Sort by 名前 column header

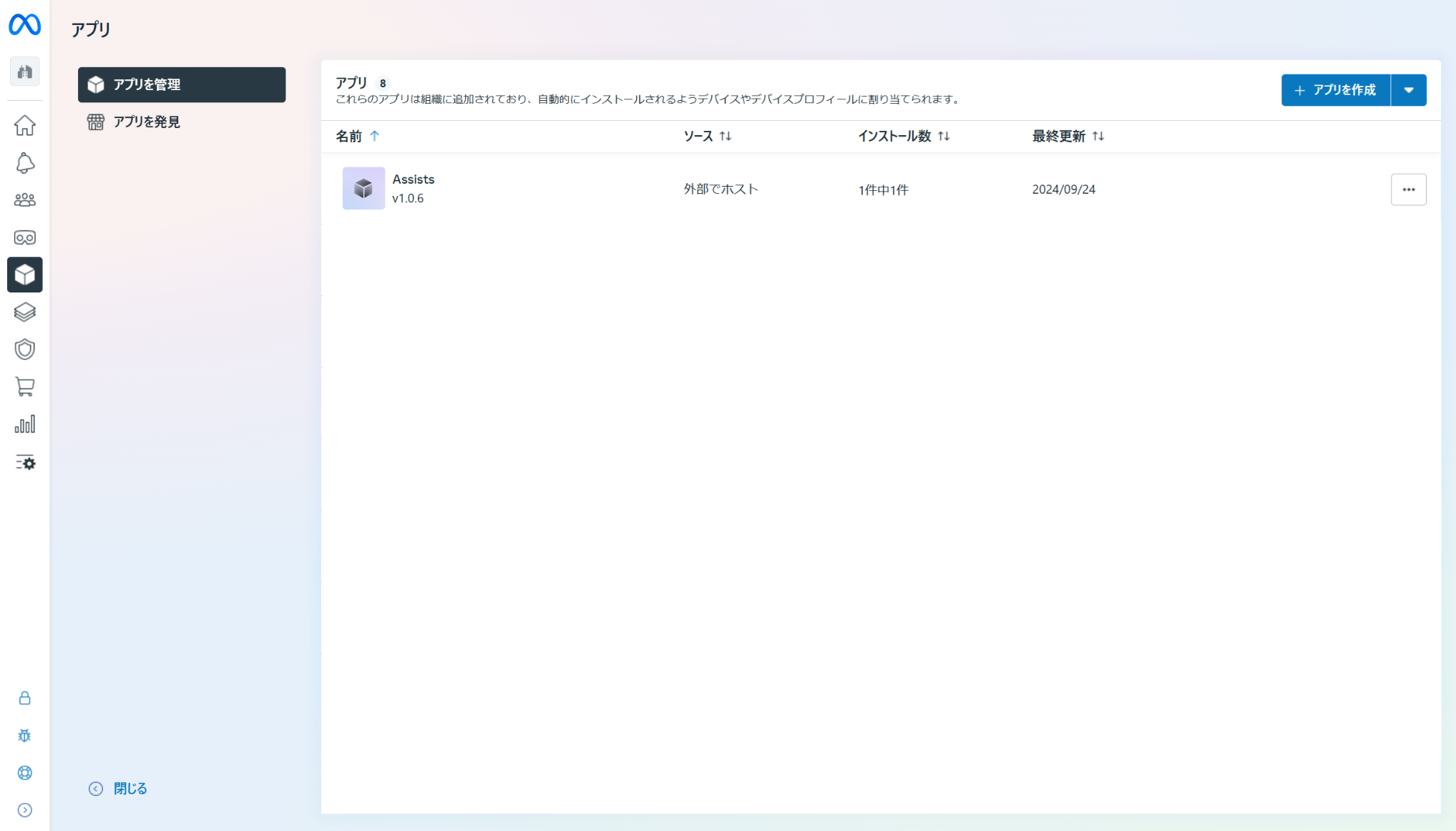pos(358,136)
